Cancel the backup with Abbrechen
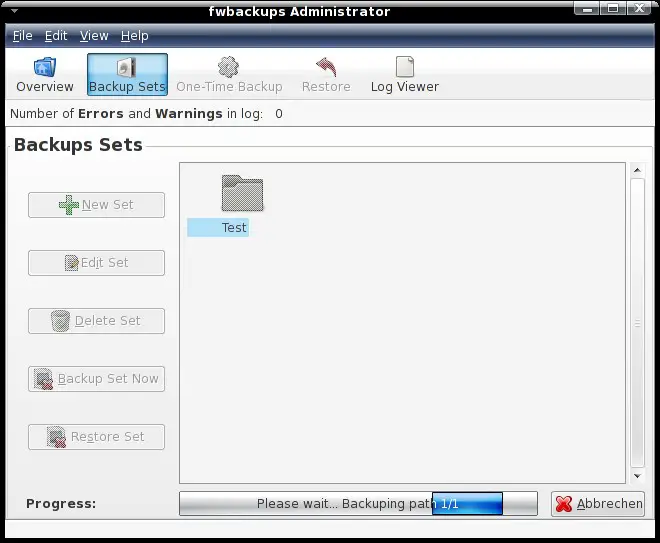 coord(598,504)
